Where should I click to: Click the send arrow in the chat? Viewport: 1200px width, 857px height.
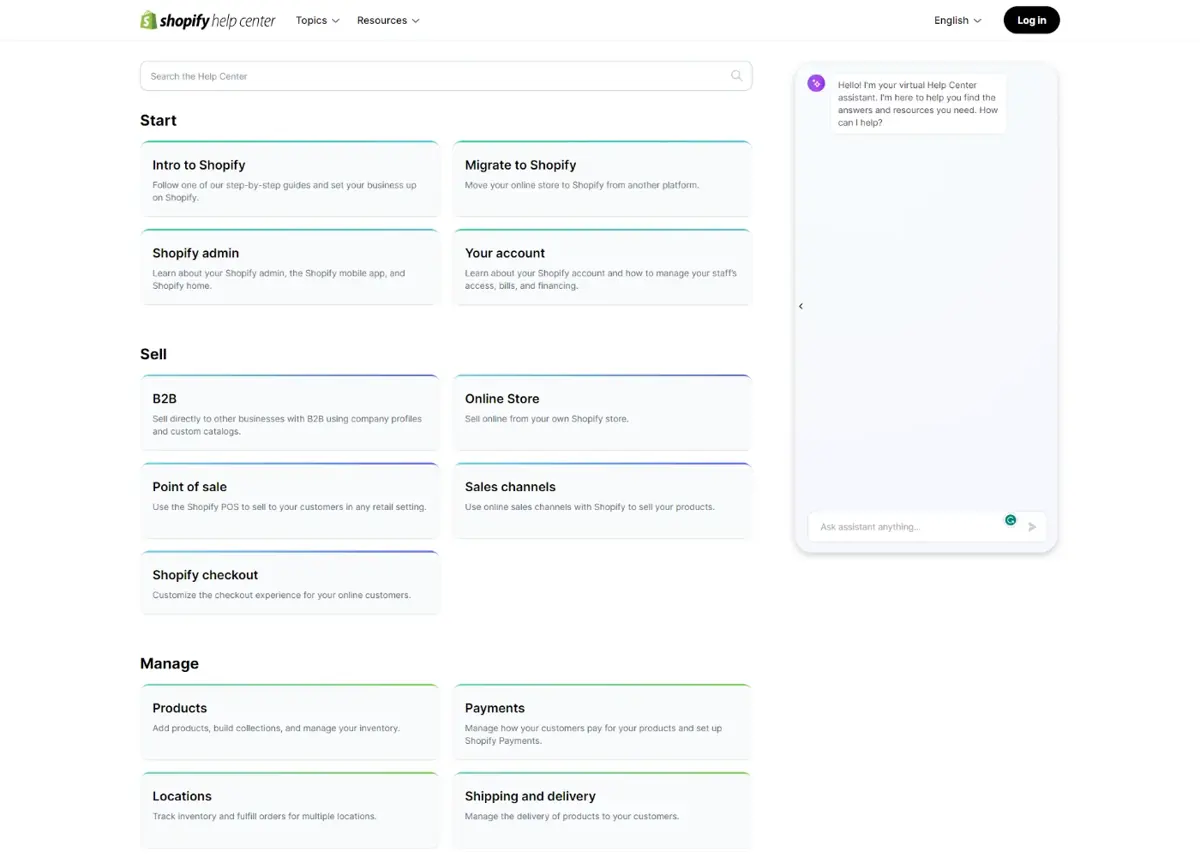coord(1032,527)
